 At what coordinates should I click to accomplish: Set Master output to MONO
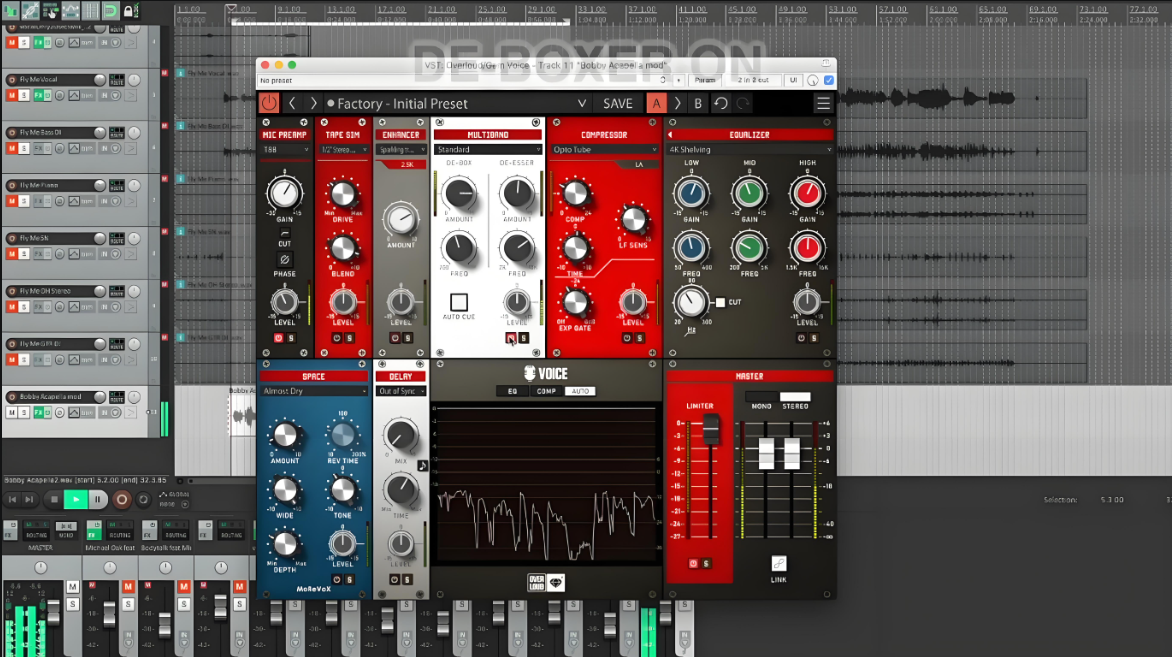coord(762,398)
